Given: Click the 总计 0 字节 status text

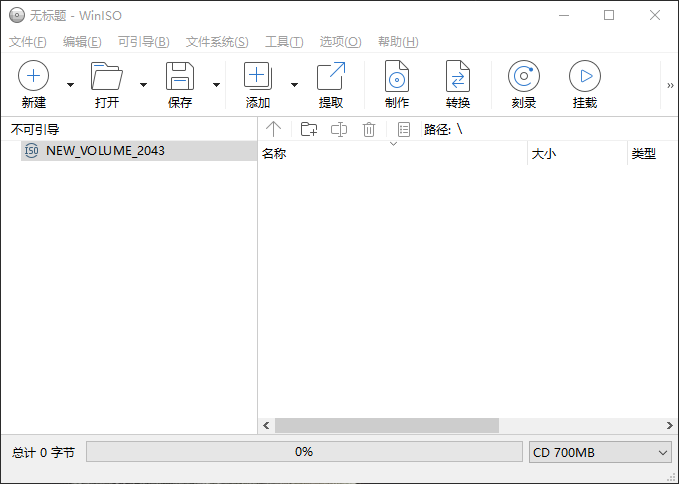Looking at the screenshot, I should tap(43, 452).
